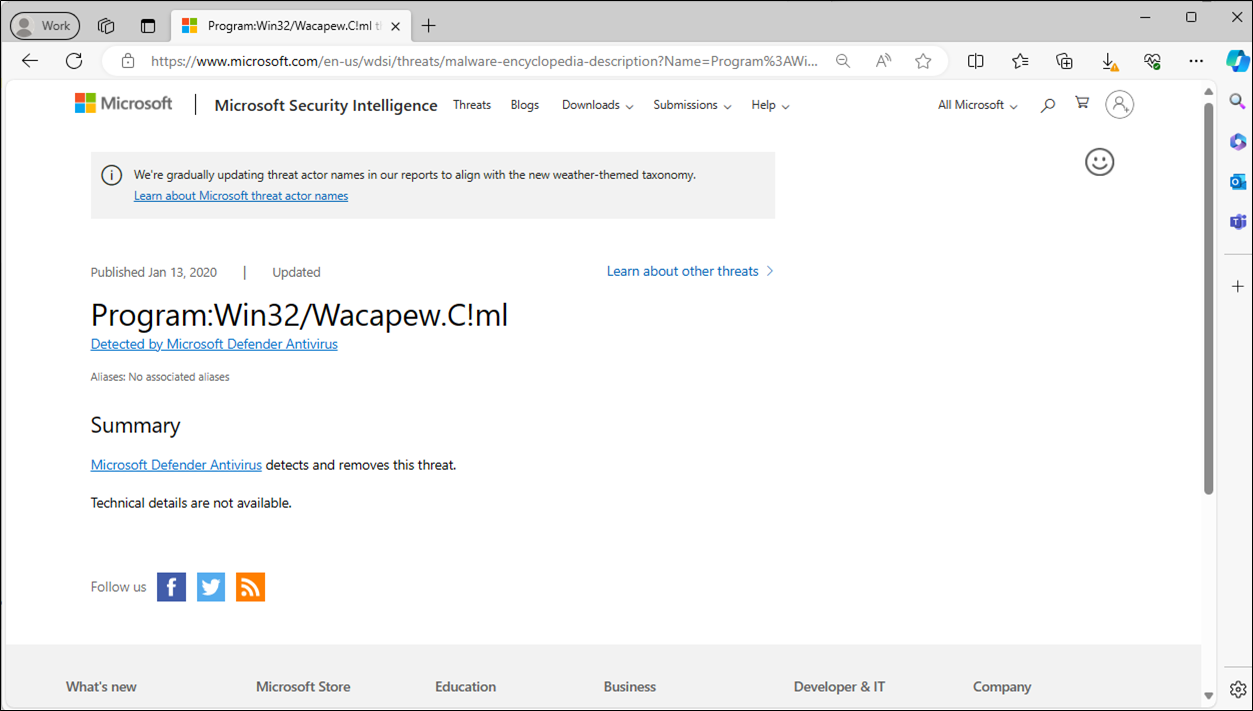Open the Copilot sidebar icon
This screenshot has height=711, width=1253.
(1238, 60)
